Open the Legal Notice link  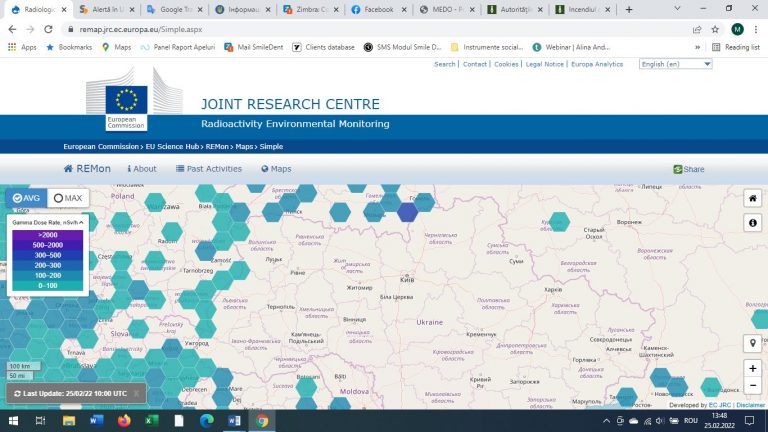544,64
